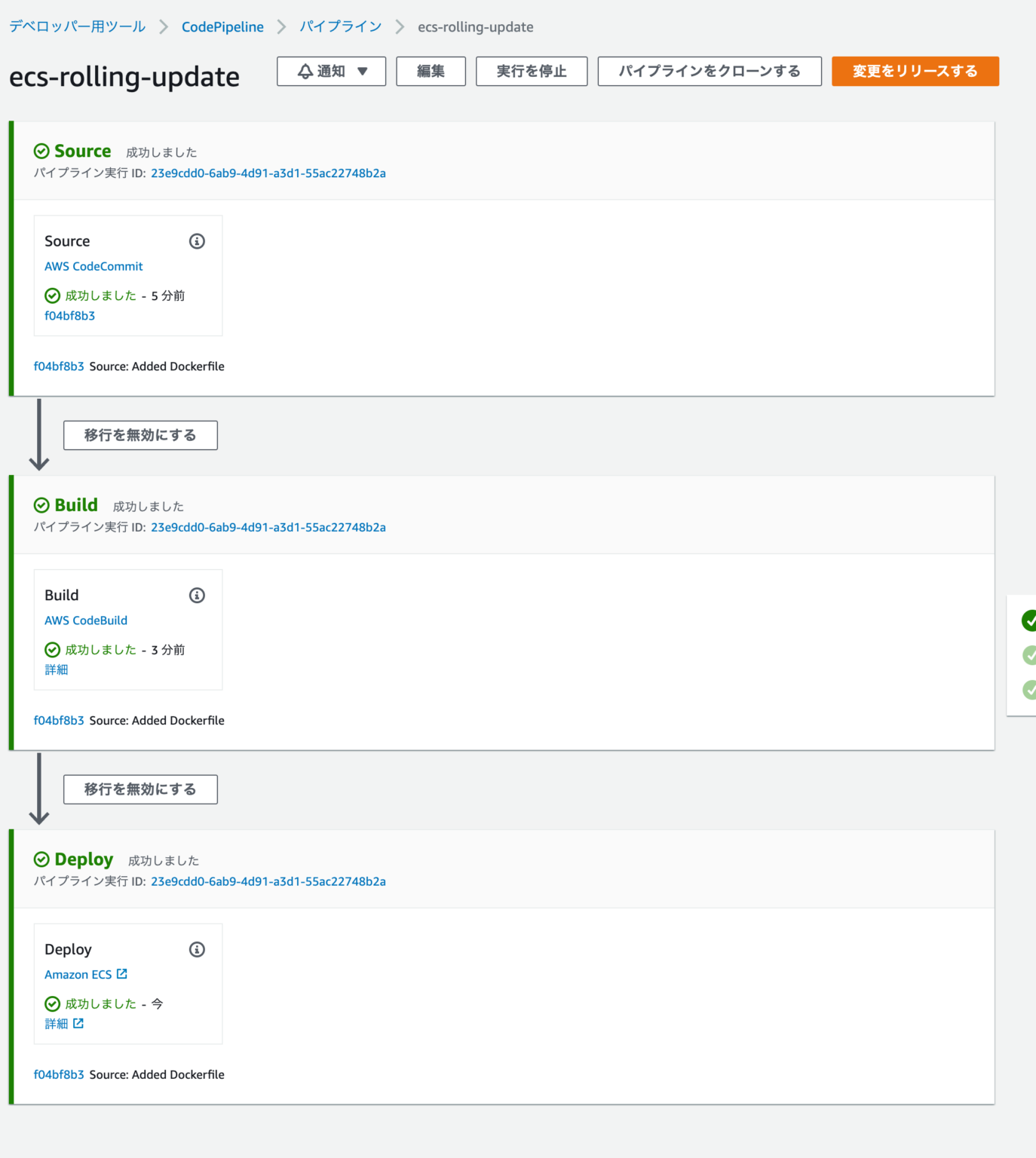Open 詳細 details link in the Build card
The width and height of the screenshot is (1036, 1158).
[57, 669]
